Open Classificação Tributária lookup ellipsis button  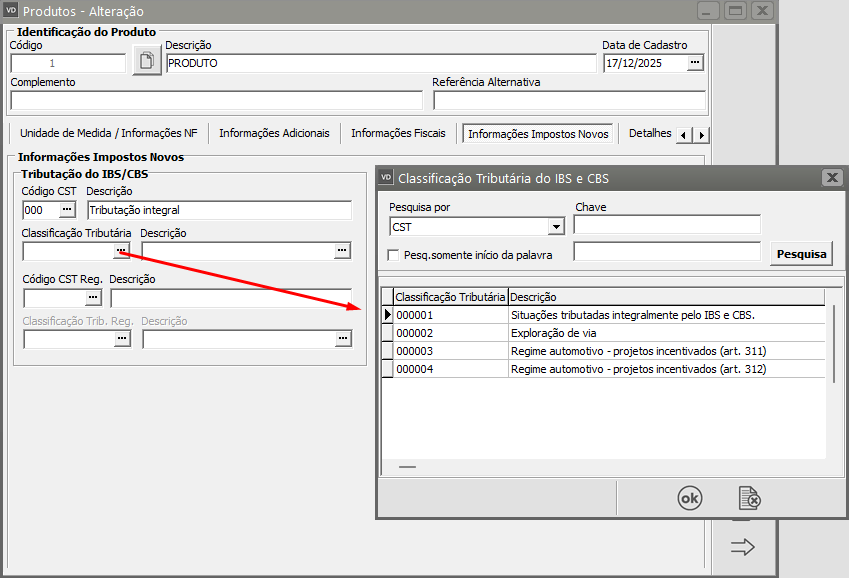tap(121, 250)
